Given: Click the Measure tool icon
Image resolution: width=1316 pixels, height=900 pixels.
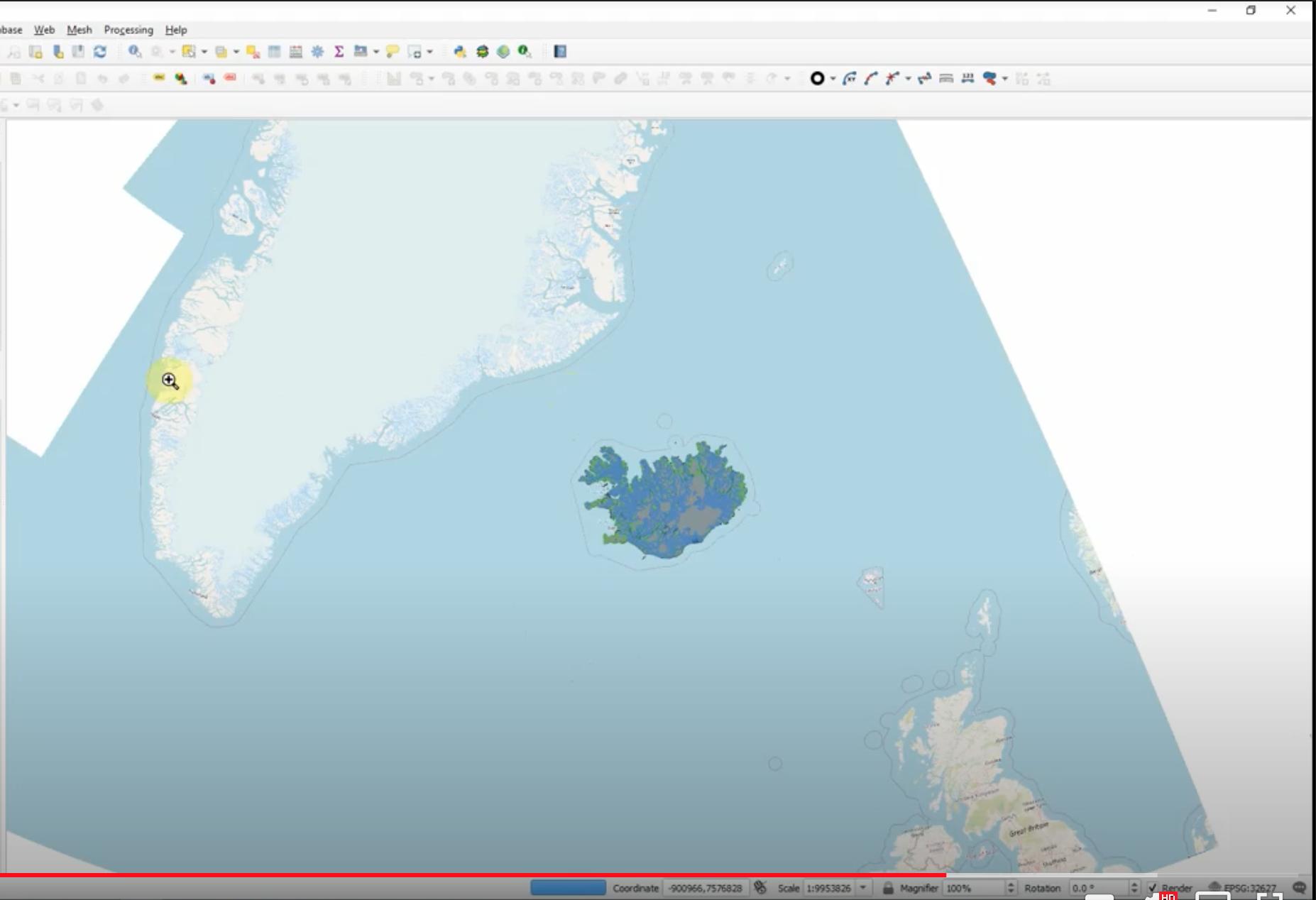Looking at the screenshot, I should [361, 51].
